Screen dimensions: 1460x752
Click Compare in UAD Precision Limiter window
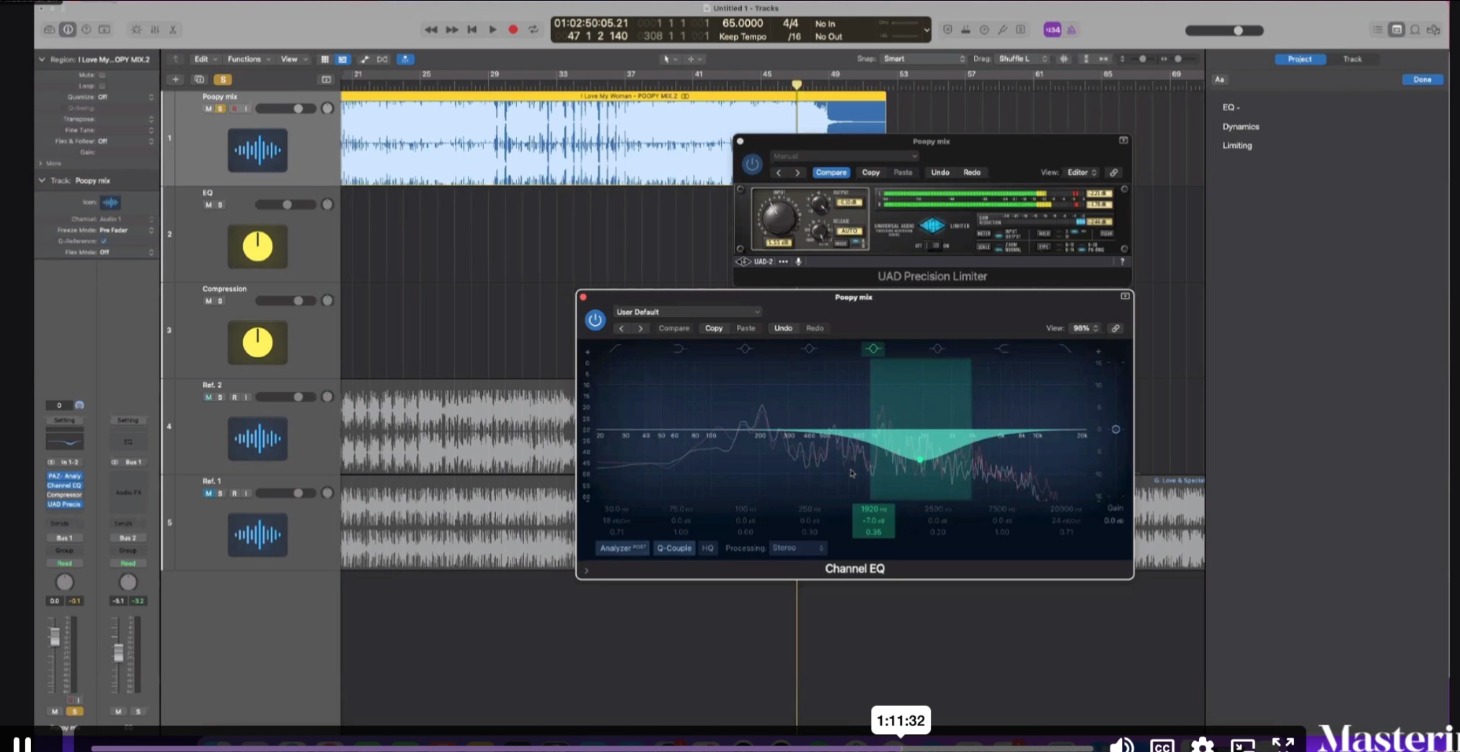click(x=831, y=172)
